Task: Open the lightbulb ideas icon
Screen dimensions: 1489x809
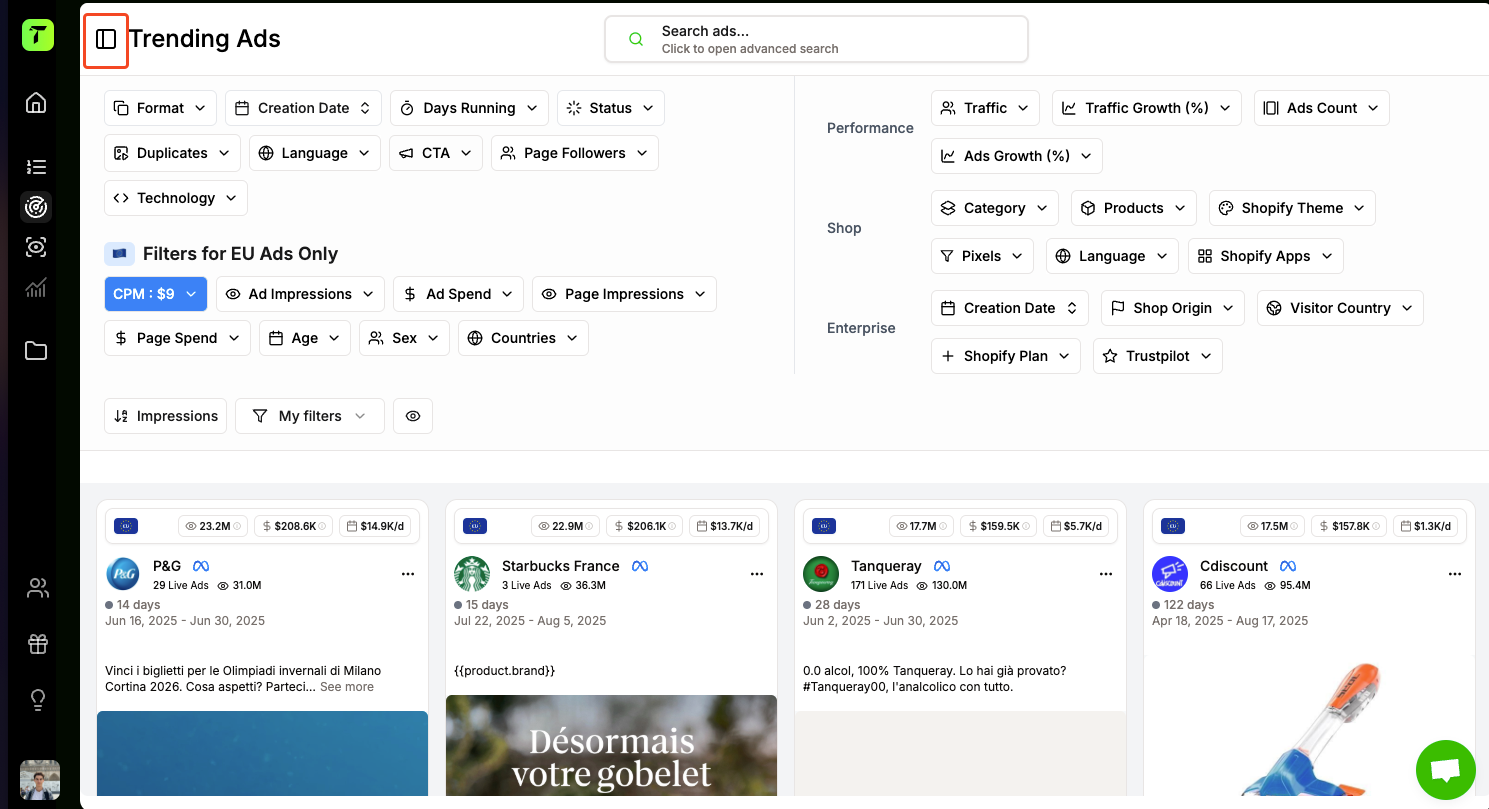Action: point(38,700)
